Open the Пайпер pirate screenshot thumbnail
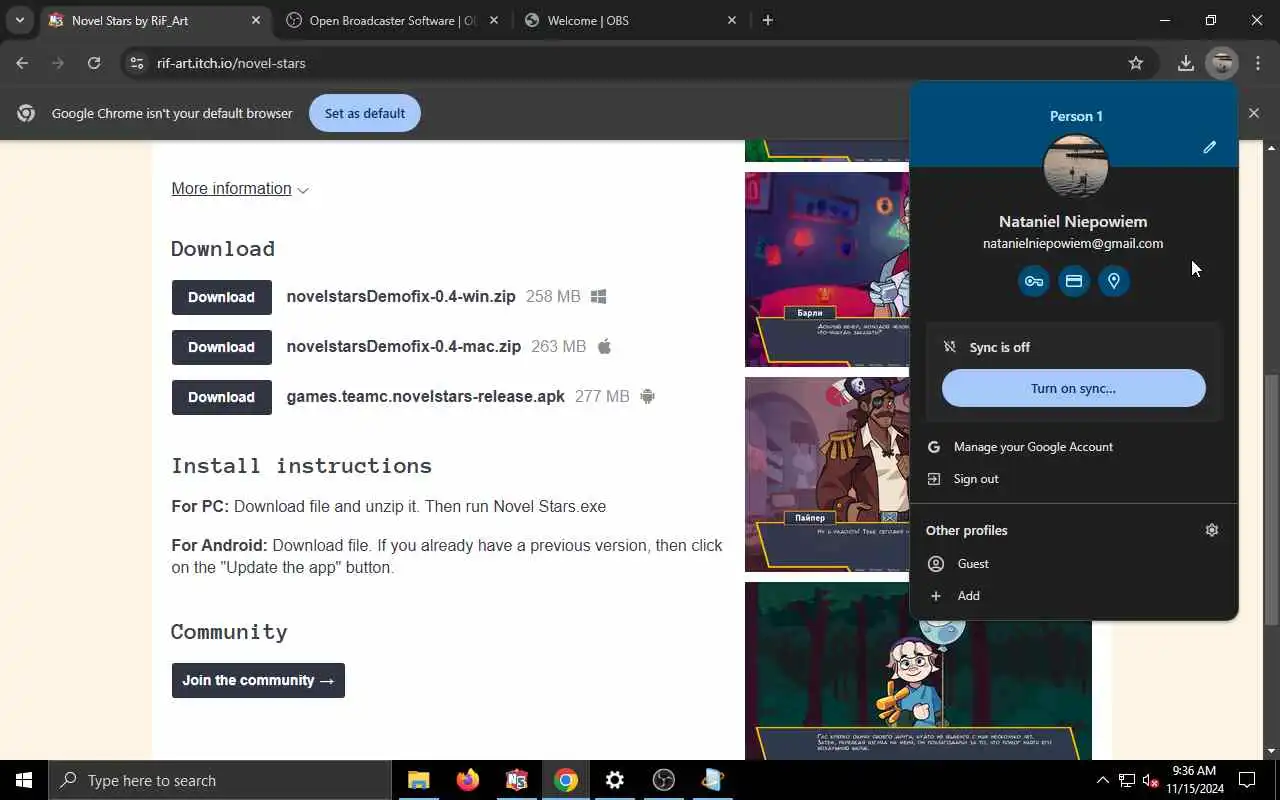Image resolution: width=1280 pixels, height=800 pixels. 827,474
